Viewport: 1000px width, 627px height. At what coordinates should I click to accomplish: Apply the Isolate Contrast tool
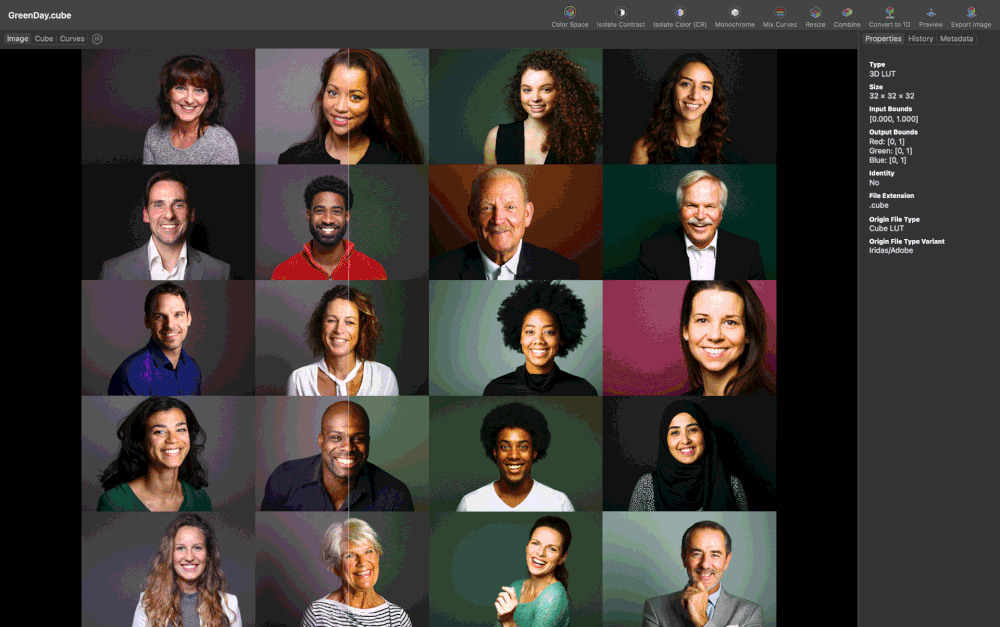click(x=621, y=17)
